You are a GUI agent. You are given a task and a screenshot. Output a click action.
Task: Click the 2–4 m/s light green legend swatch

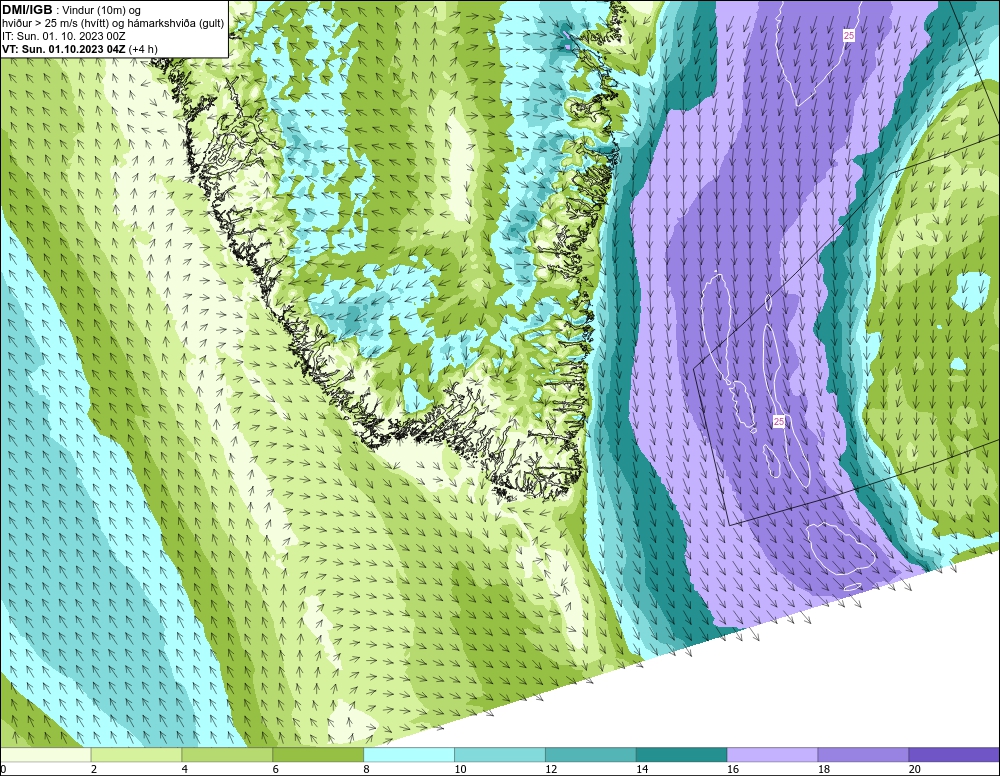point(136,755)
